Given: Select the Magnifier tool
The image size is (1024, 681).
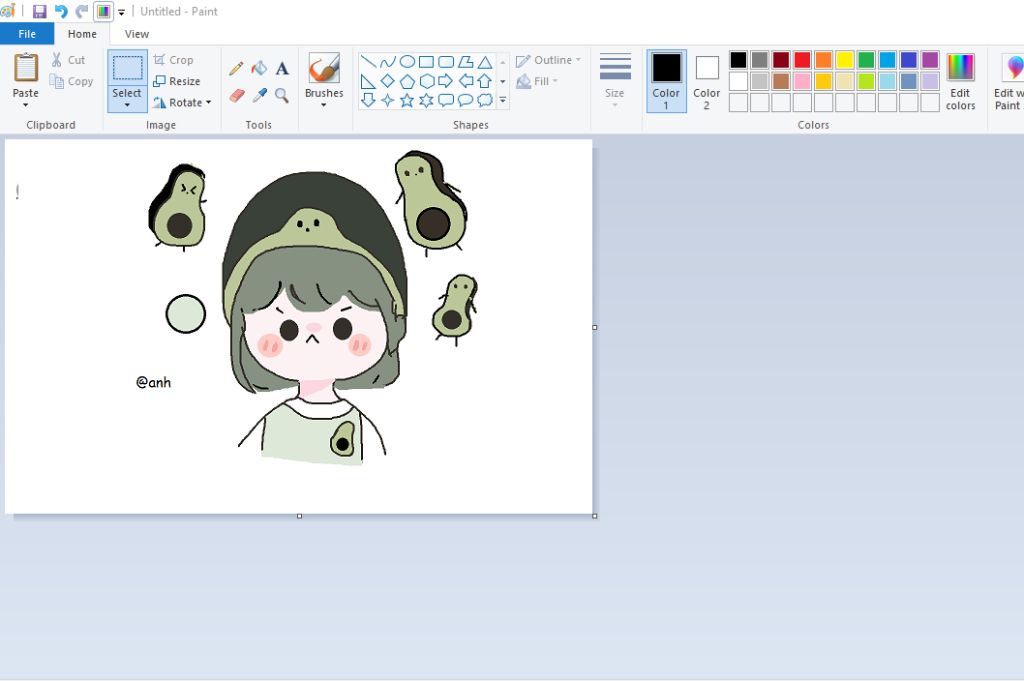Looking at the screenshot, I should click(282, 95).
